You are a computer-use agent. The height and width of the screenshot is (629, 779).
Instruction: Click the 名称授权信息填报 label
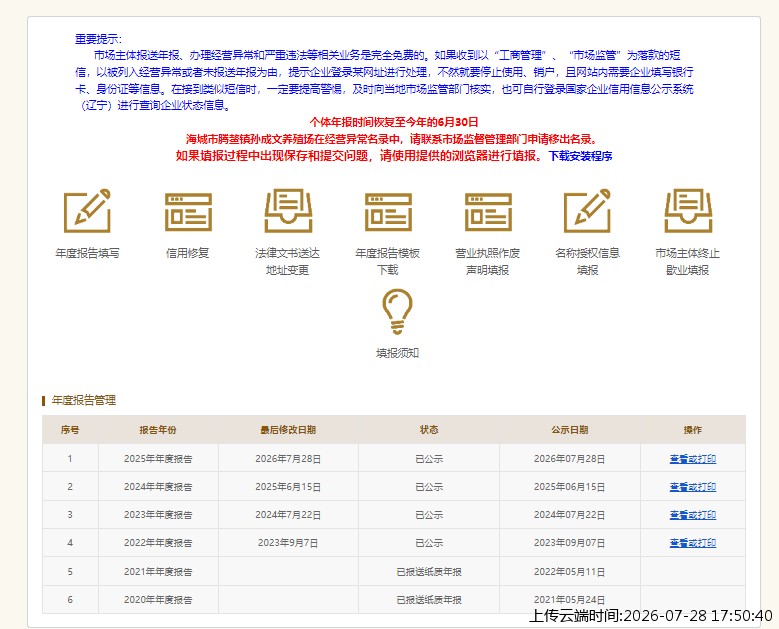(588, 261)
